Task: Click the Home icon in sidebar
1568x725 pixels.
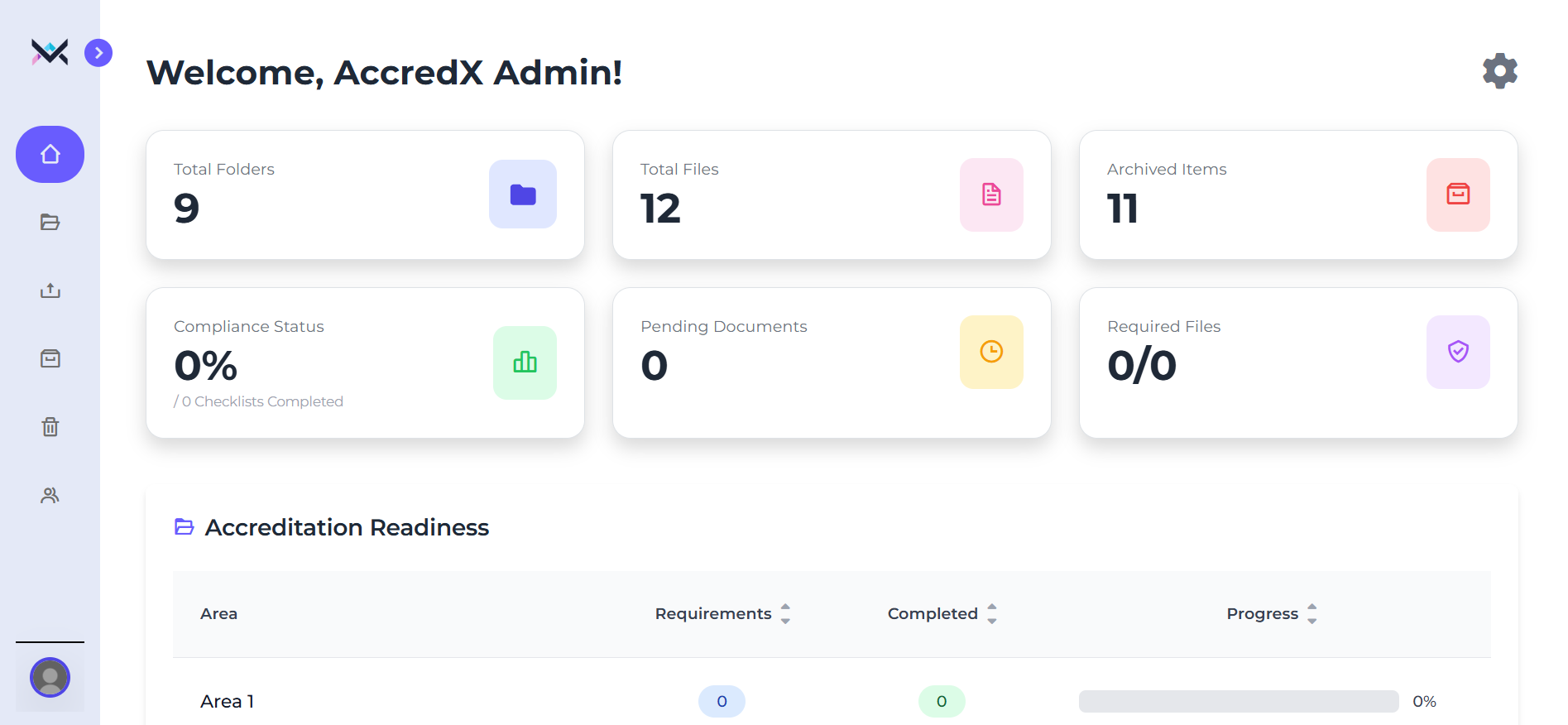Action: [50, 155]
